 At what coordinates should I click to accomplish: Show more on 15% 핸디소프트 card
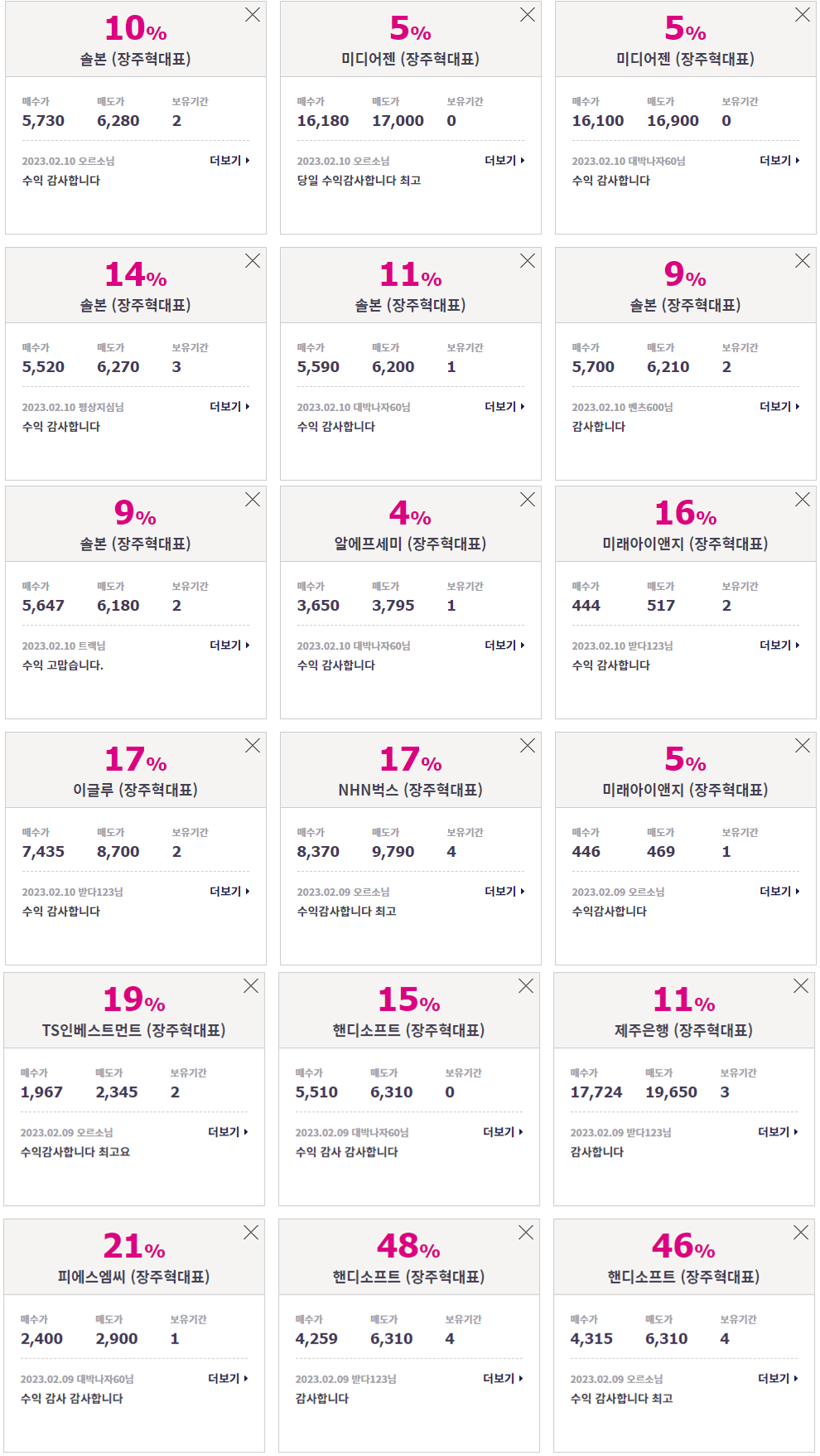pyautogui.click(x=503, y=1132)
